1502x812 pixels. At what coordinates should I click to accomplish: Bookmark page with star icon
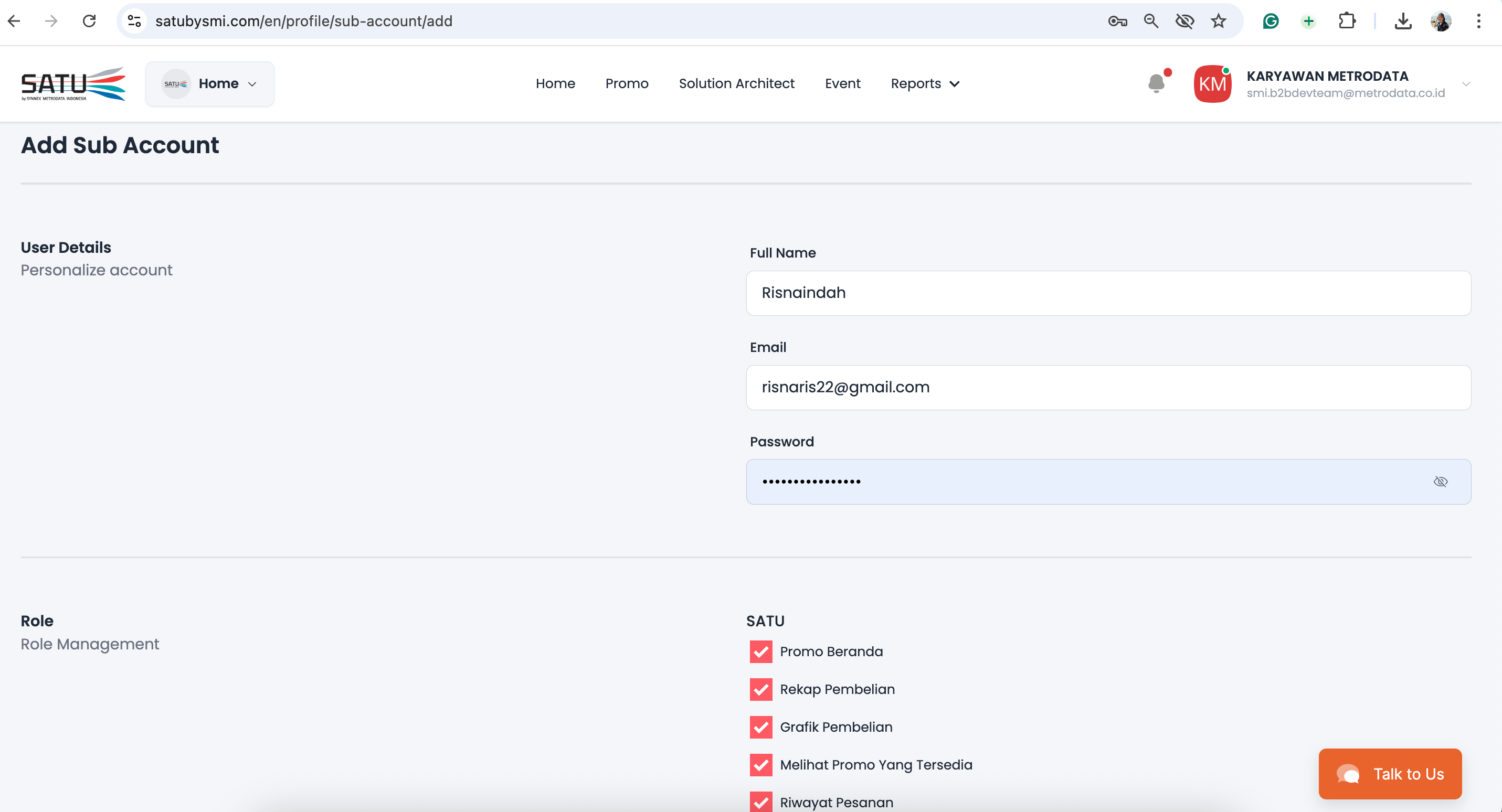tap(1219, 22)
